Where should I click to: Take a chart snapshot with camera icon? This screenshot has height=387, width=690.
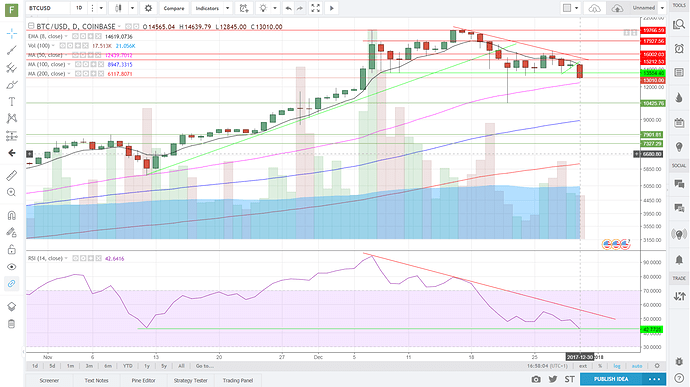click(536, 379)
